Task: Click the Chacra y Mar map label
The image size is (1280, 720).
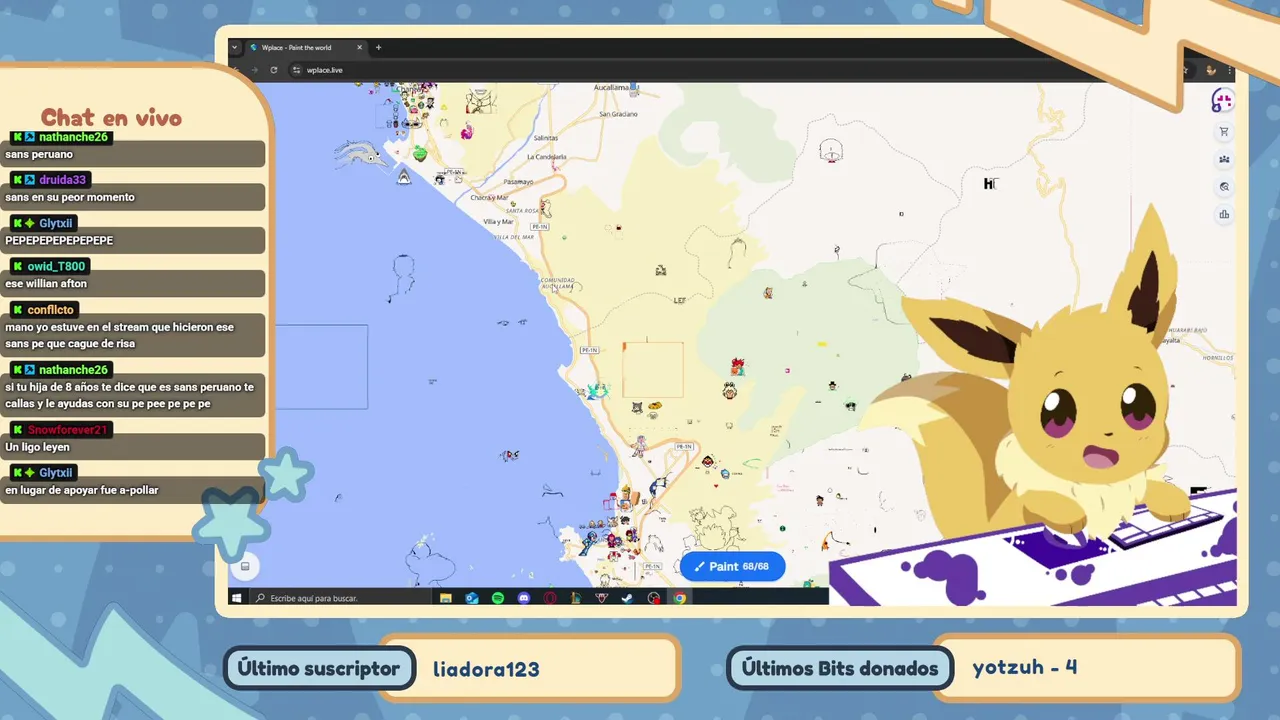Action: [x=491, y=198]
